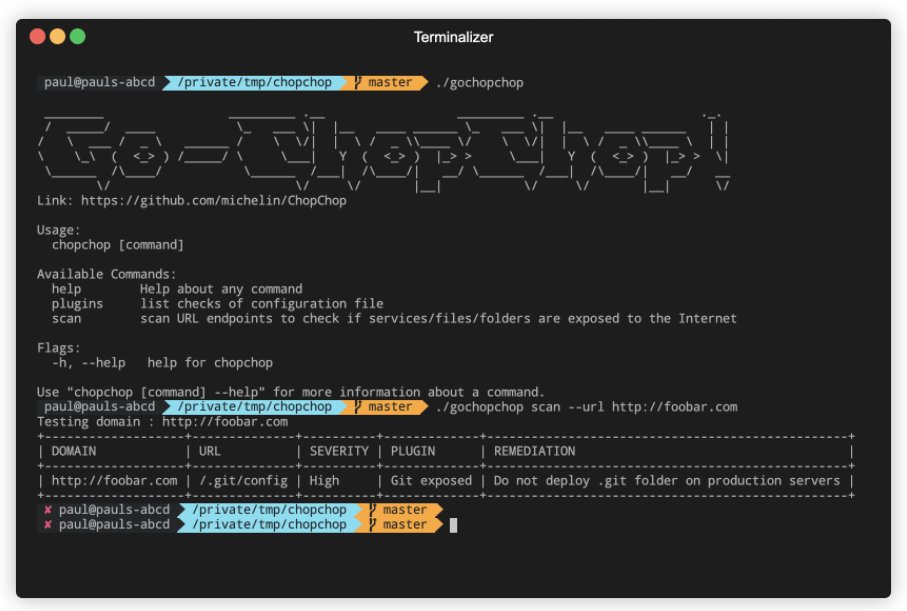Minimize the window using yellow button
The image size is (907, 611).
57,36
